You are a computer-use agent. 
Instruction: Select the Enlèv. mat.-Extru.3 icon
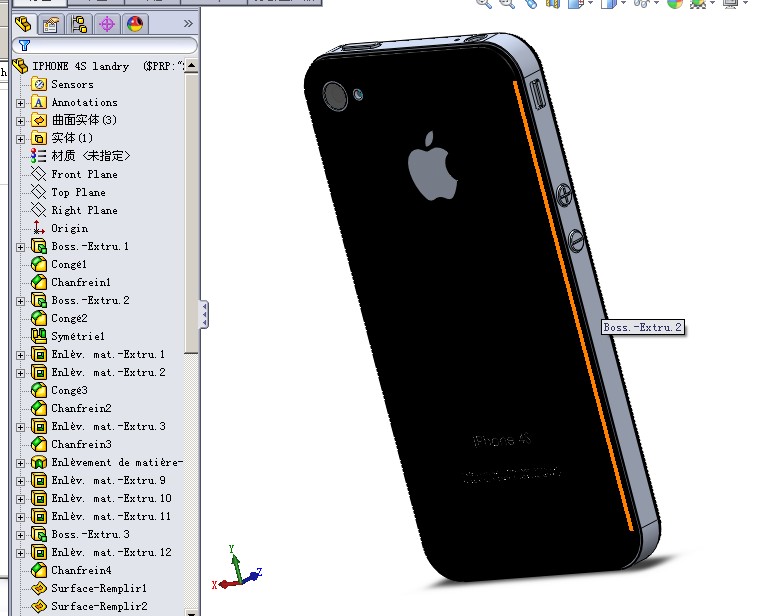pyautogui.click(x=39, y=426)
